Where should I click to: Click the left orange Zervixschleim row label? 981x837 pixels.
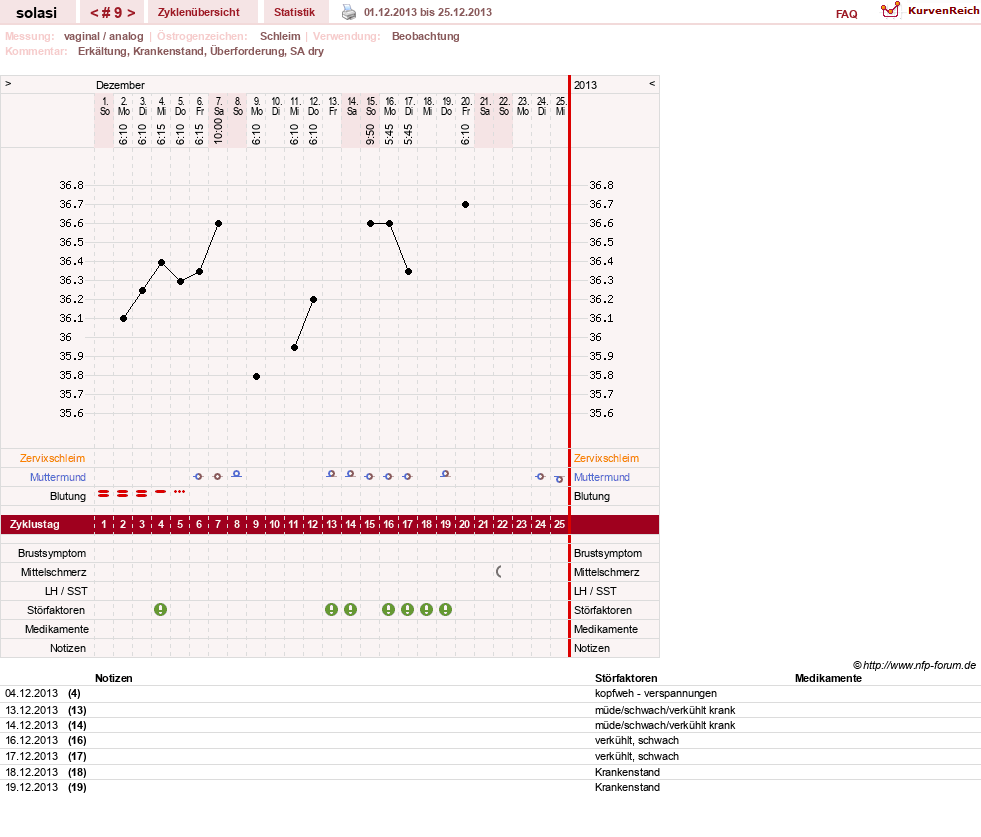tap(53, 458)
